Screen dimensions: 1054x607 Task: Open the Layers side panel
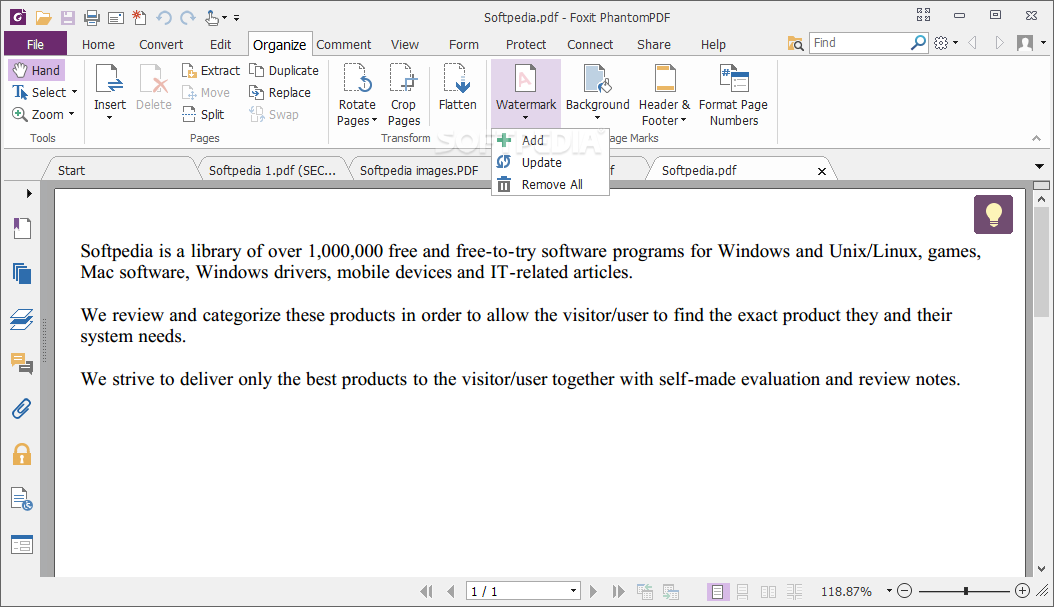pyautogui.click(x=22, y=319)
